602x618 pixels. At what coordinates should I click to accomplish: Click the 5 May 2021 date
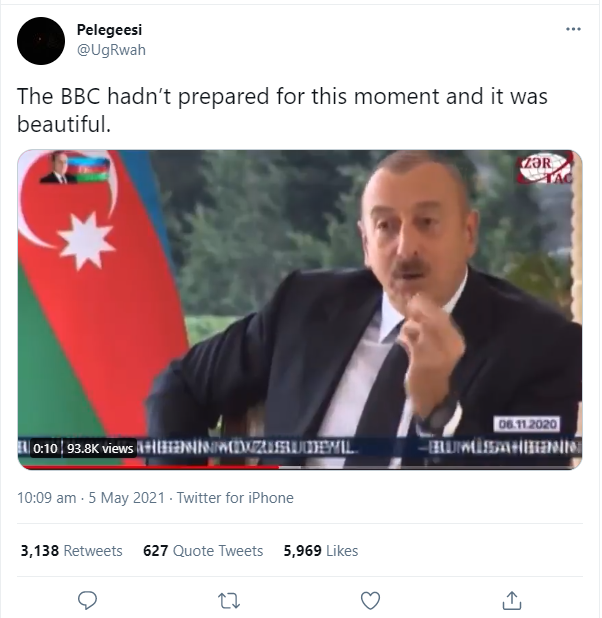[x=126, y=498]
